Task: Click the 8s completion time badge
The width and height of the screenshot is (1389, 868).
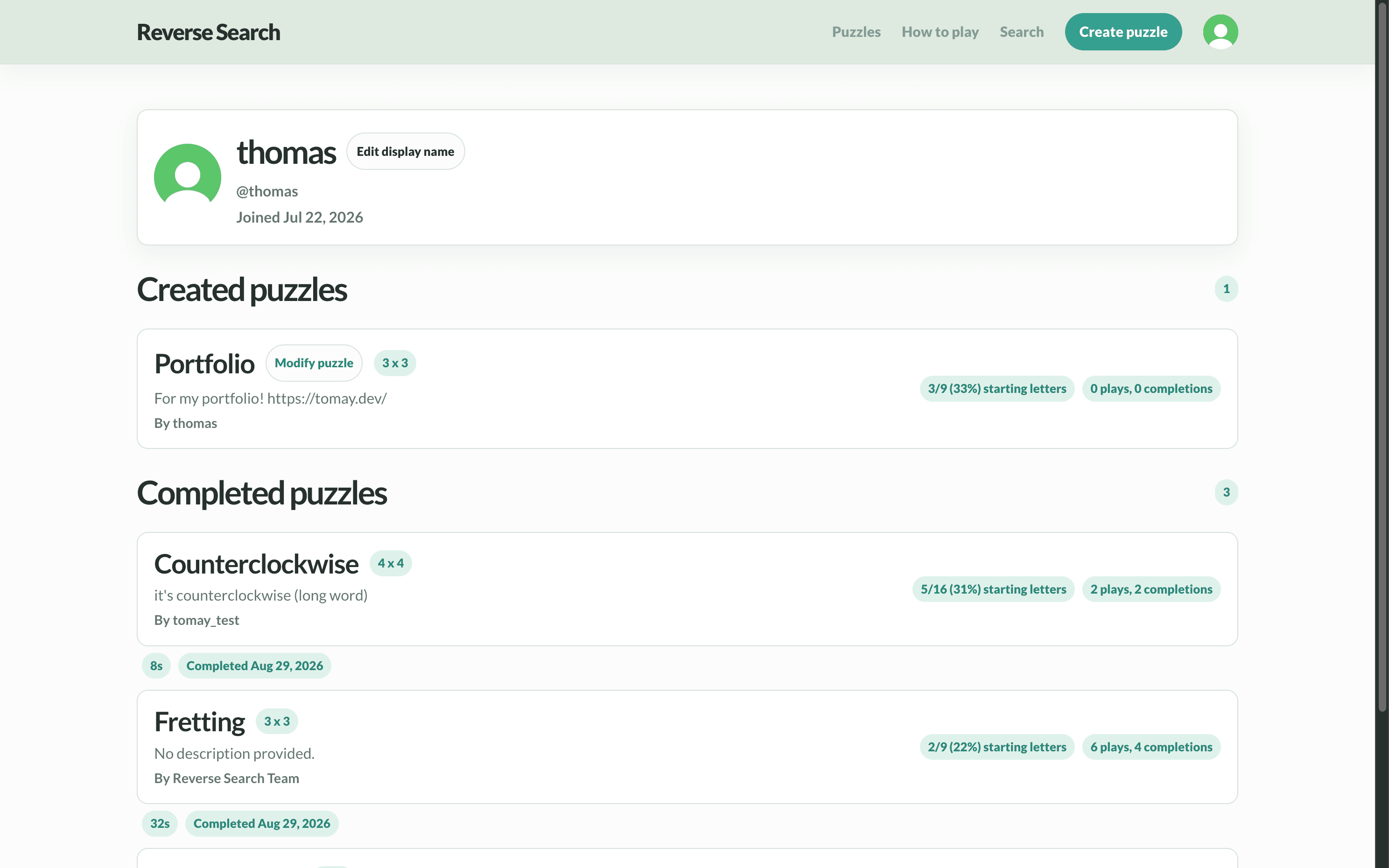Action: (156, 665)
